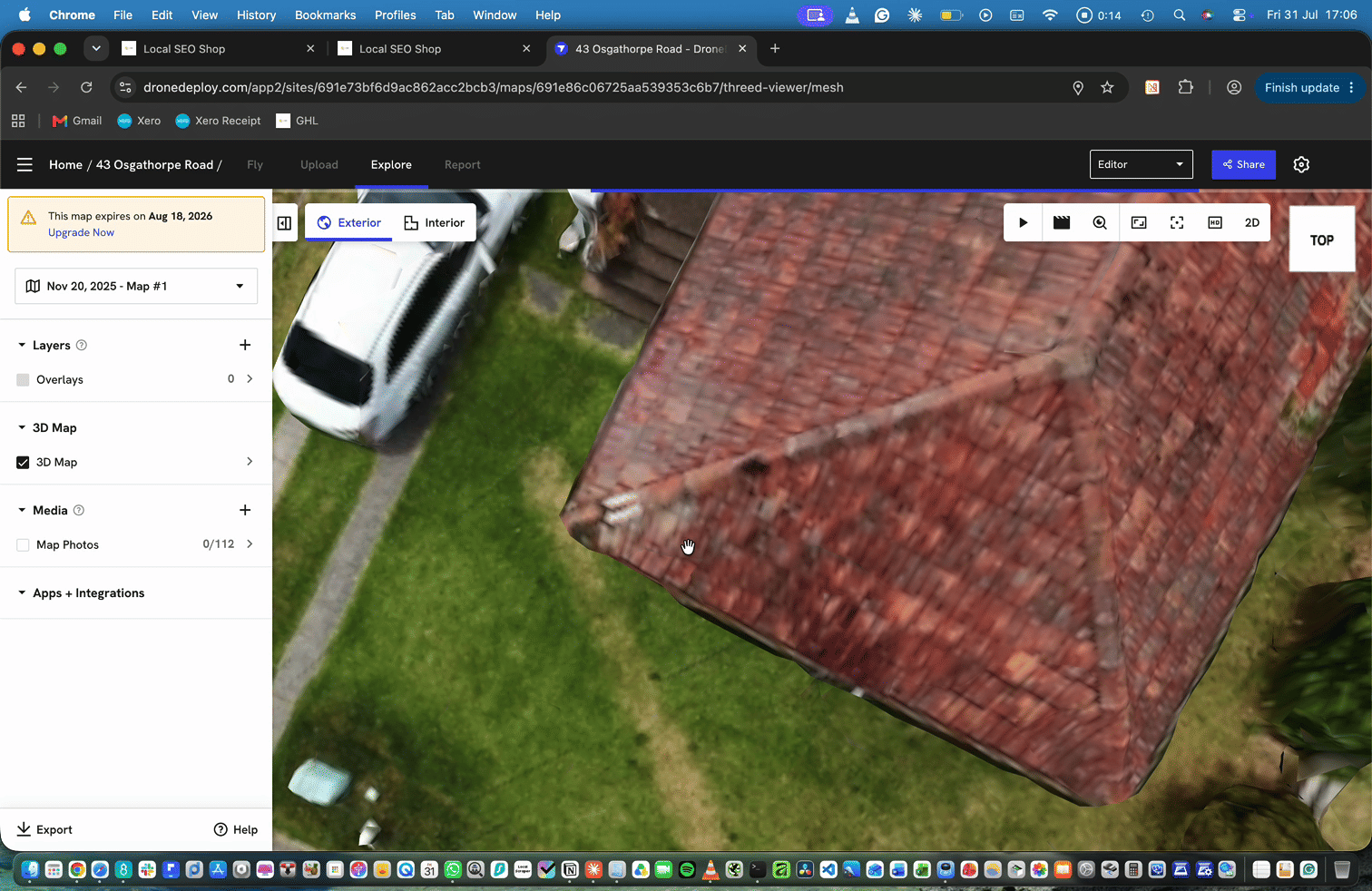Bookmark this page with star icon
This screenshot has height=891, width=1372.
click(x=1107, y=87)
